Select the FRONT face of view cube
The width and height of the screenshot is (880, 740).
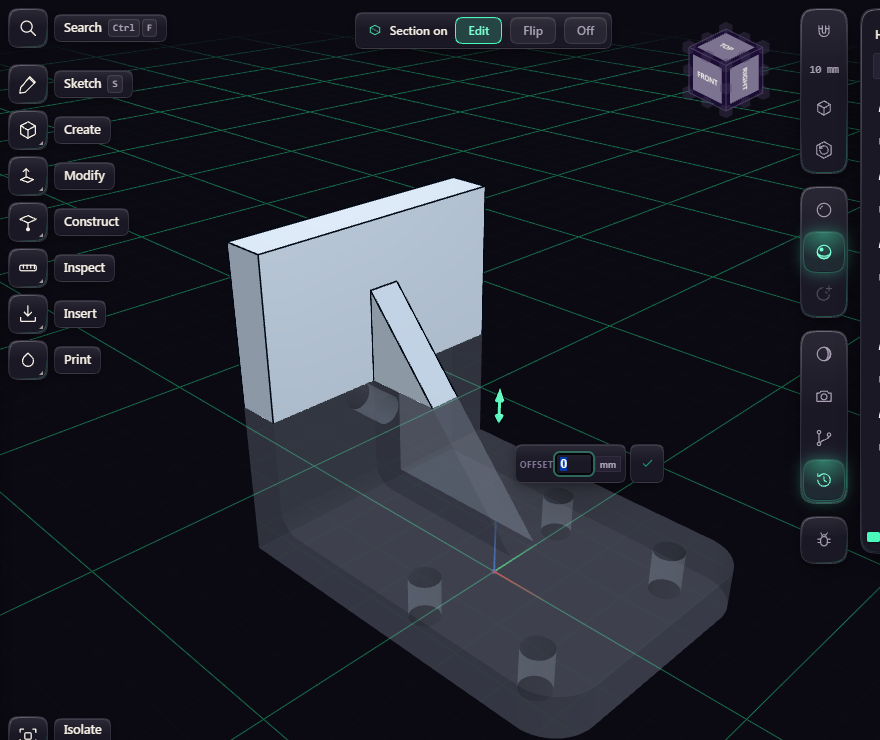coord(707,79)
